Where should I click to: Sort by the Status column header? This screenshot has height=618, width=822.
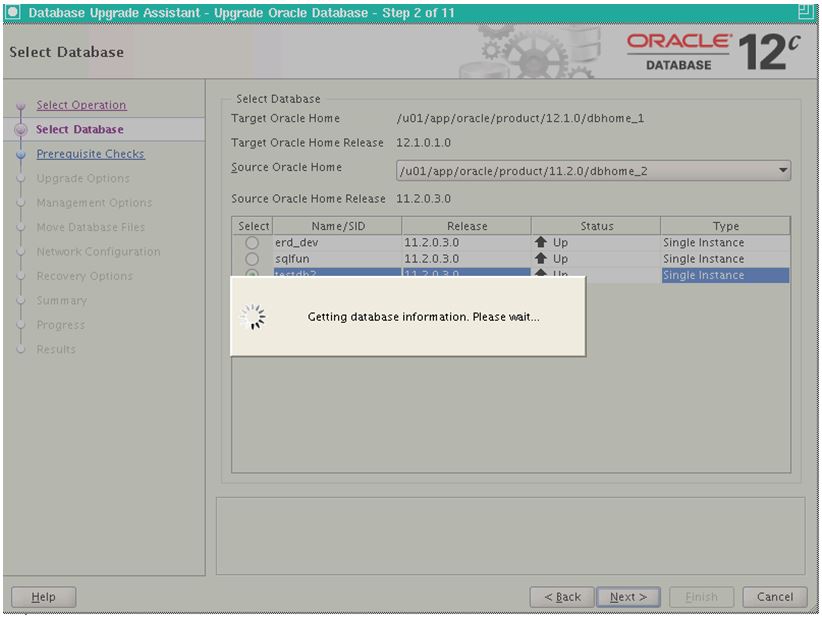tap(596, 226)
